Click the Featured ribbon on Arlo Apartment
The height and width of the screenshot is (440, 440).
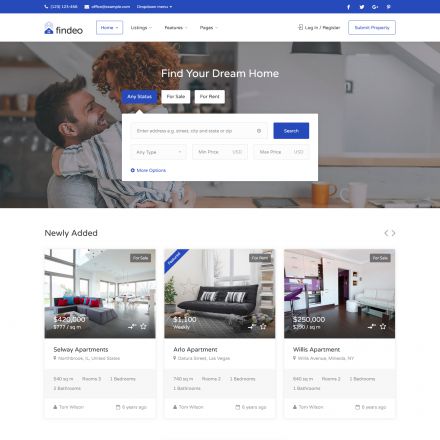174,258
